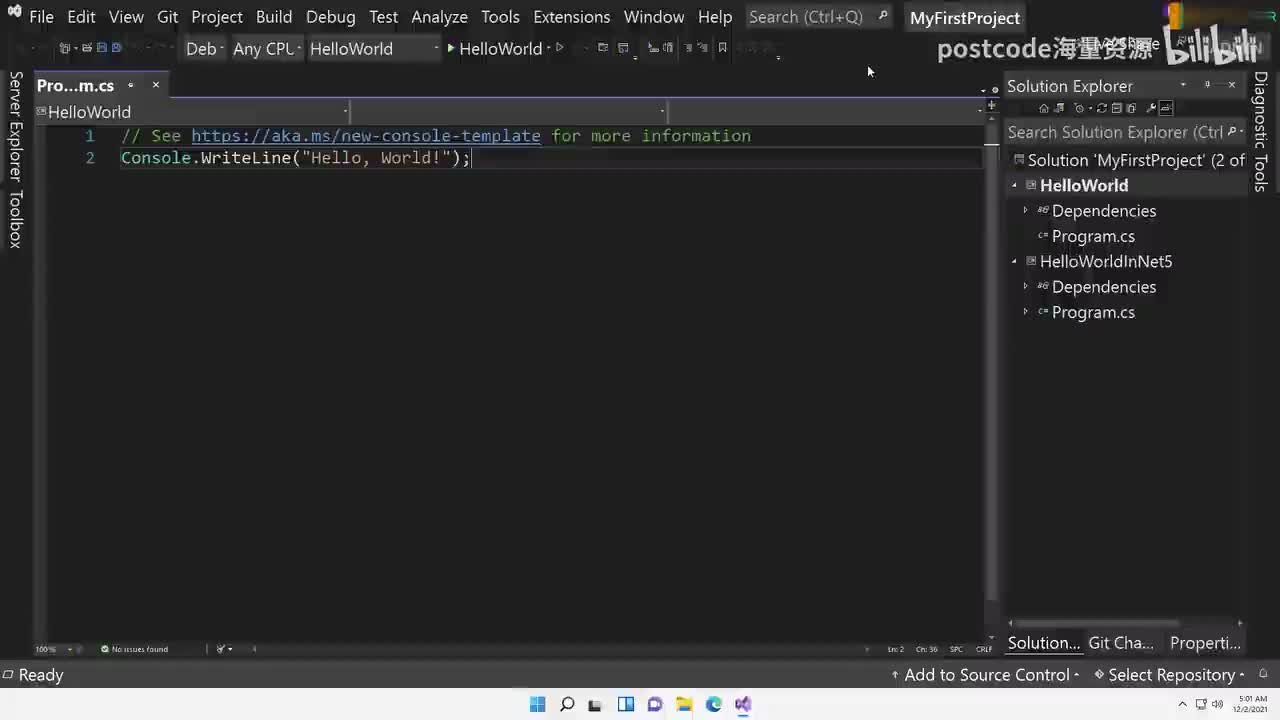Open Properties wrench icon in Solution Explorer
The width and height of the screenshot is (1280, 720).
pos(1151,108)
